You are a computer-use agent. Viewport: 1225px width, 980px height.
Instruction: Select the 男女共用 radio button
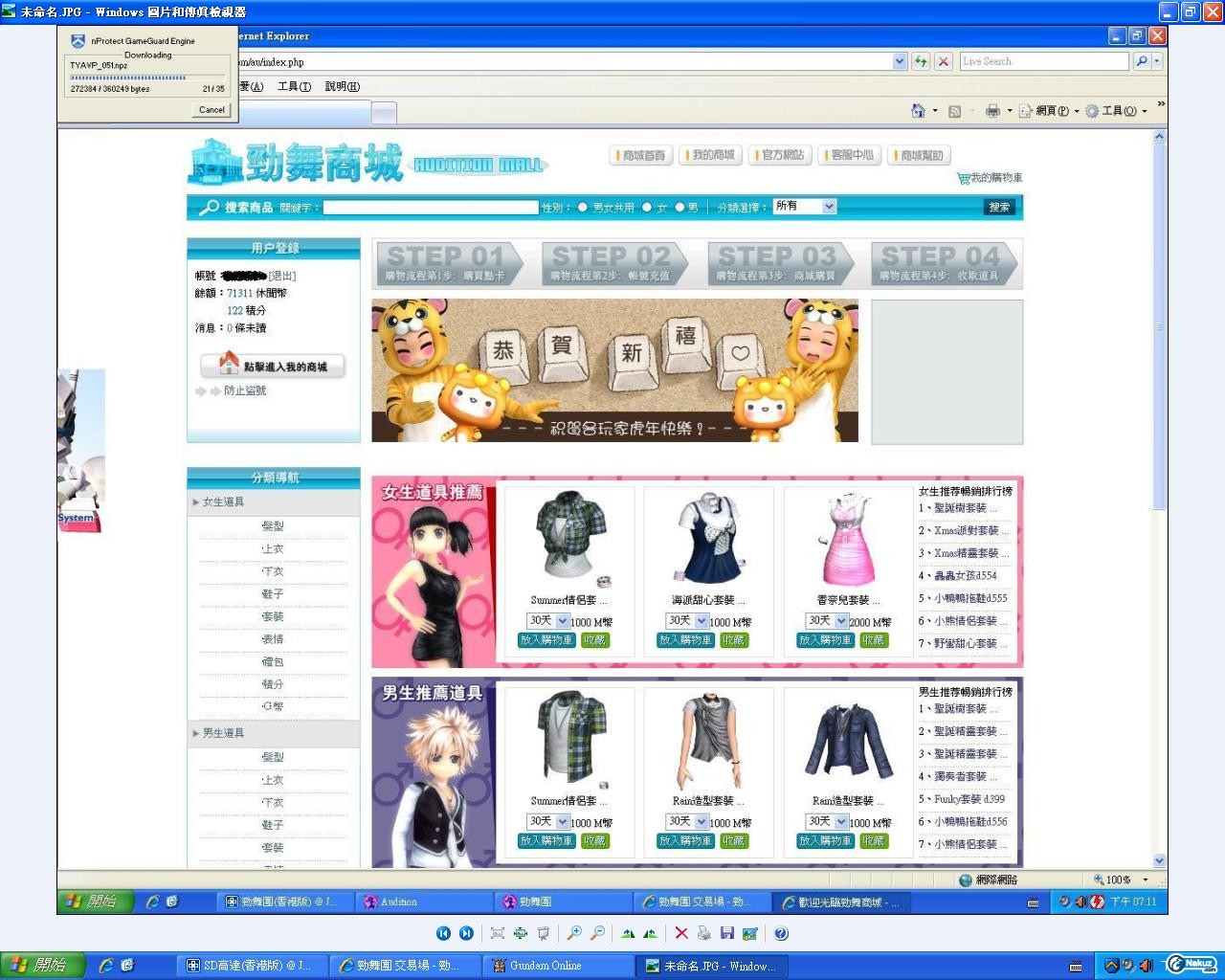582,207
